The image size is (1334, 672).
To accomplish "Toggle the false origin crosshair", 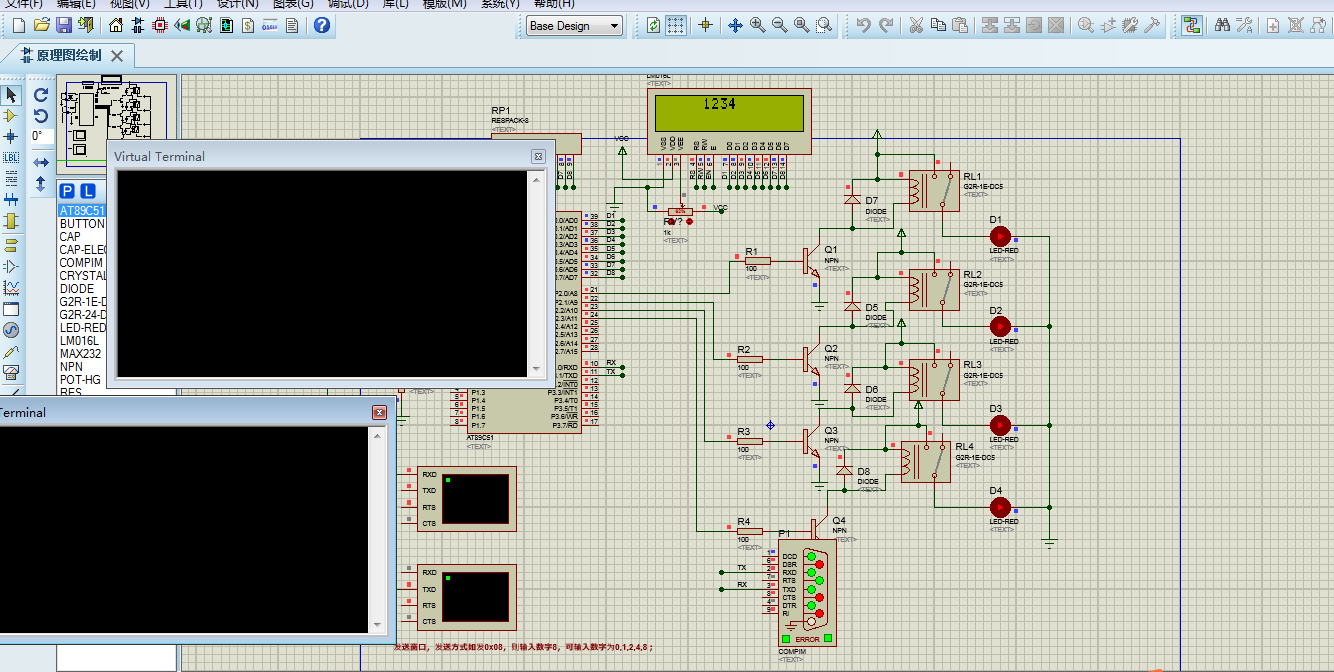I will [x=705, y=25].
